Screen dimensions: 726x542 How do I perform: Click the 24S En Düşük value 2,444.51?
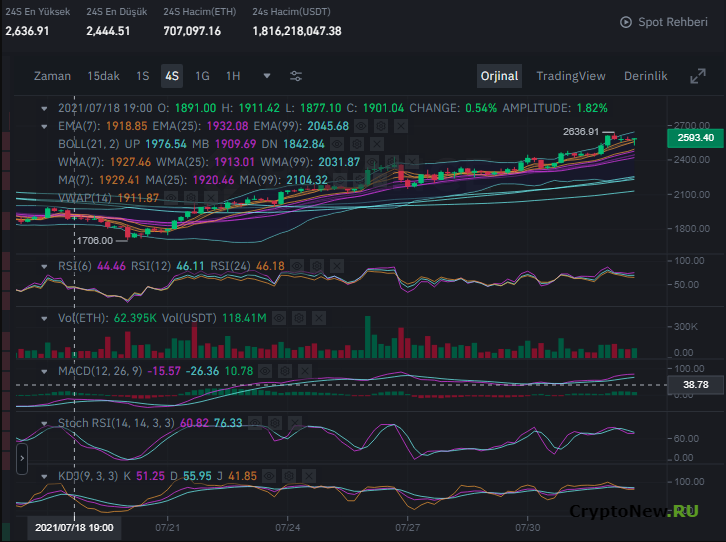[108, 31]
